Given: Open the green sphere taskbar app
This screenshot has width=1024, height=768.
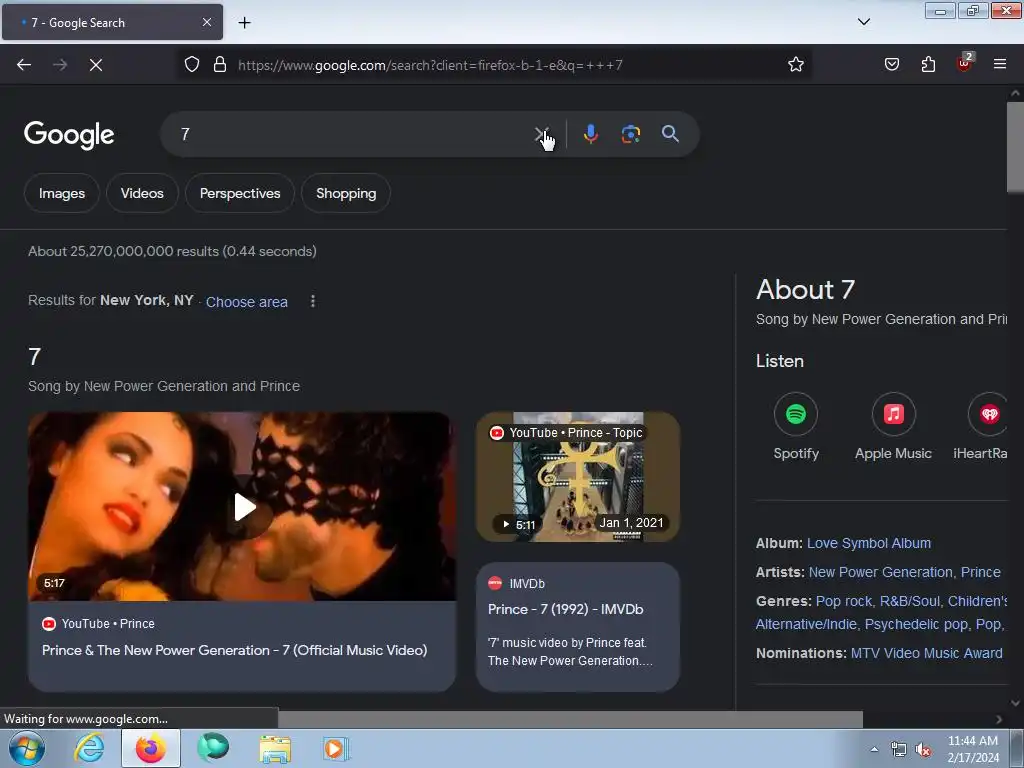Looking at the screenshot, I should point(213,748).
